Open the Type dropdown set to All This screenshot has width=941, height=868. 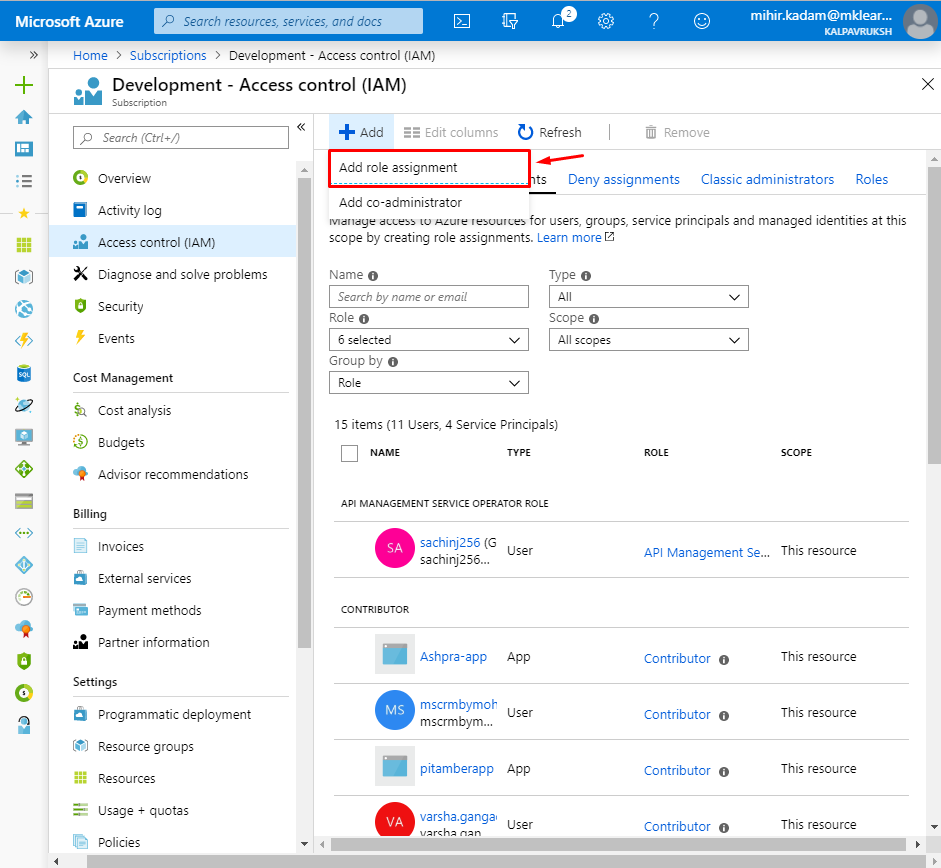tap(649, 297)
